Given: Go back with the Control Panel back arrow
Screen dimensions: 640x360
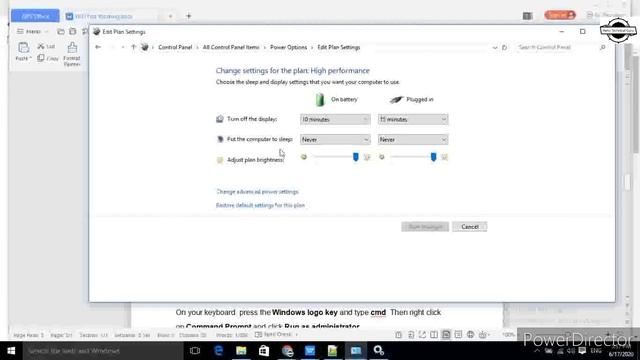Looking at the screenshot, I should 98,47.
